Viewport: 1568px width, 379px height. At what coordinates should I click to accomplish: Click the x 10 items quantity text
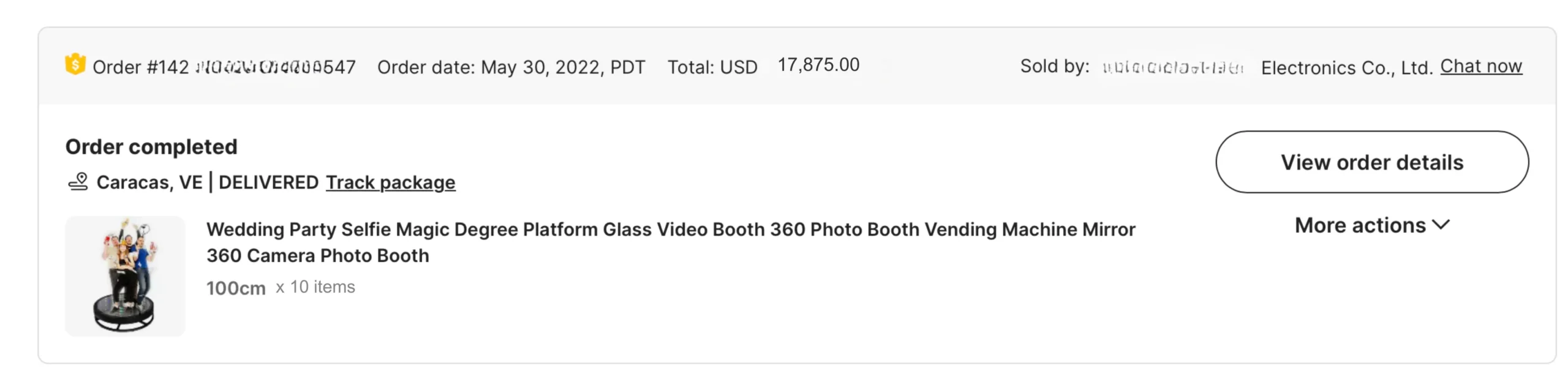(315, 287)
